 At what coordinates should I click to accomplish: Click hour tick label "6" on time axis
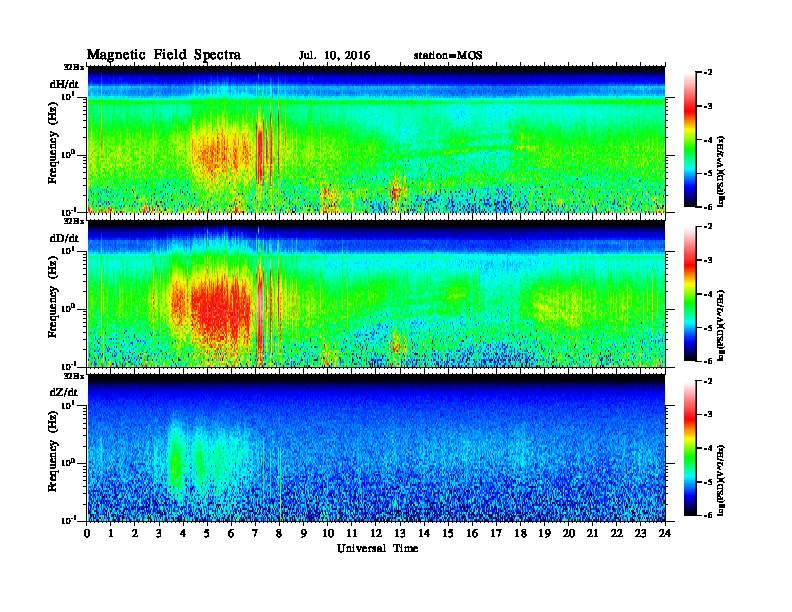pos(231,533)
